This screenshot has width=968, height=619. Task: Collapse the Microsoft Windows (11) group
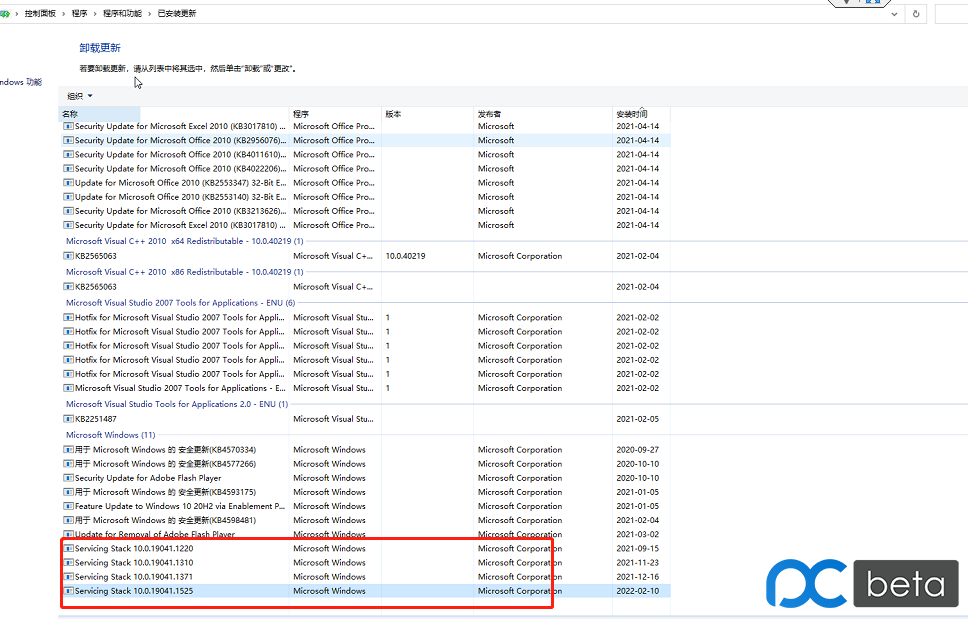(x=111, y=435)
